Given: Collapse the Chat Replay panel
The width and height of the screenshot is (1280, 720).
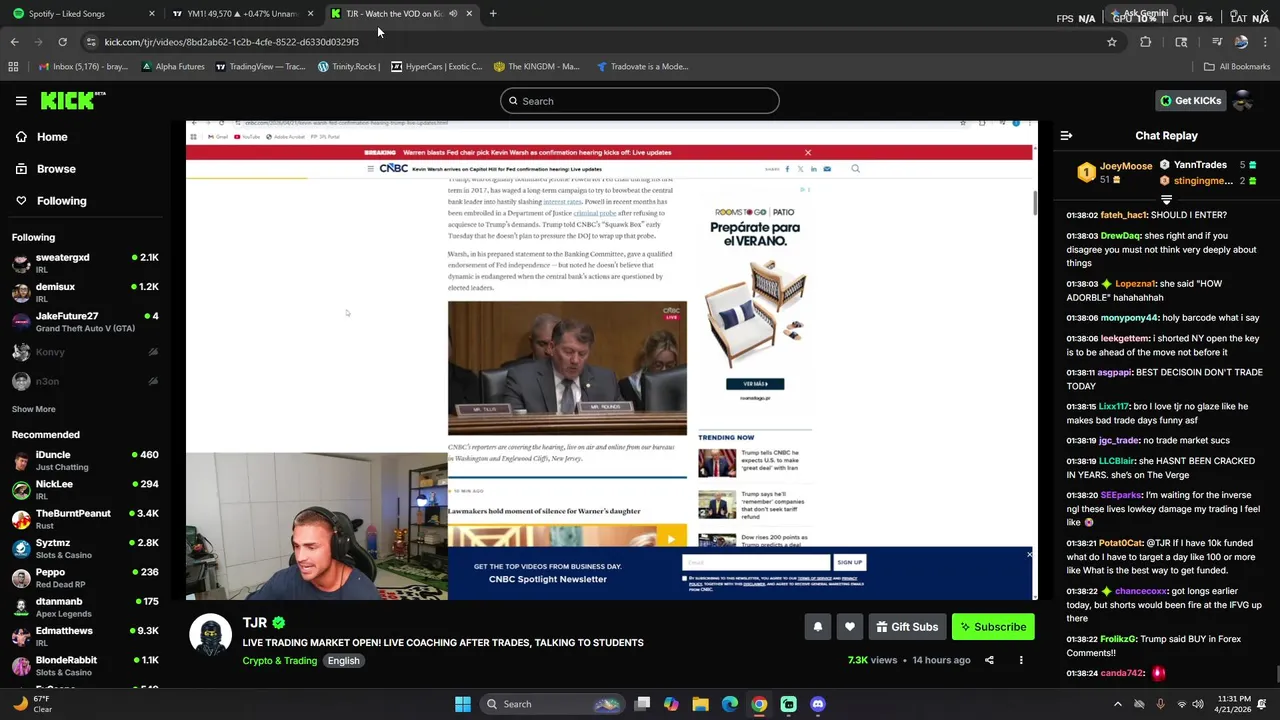Looking at the screenshot, I should [x=1066, y=135].
